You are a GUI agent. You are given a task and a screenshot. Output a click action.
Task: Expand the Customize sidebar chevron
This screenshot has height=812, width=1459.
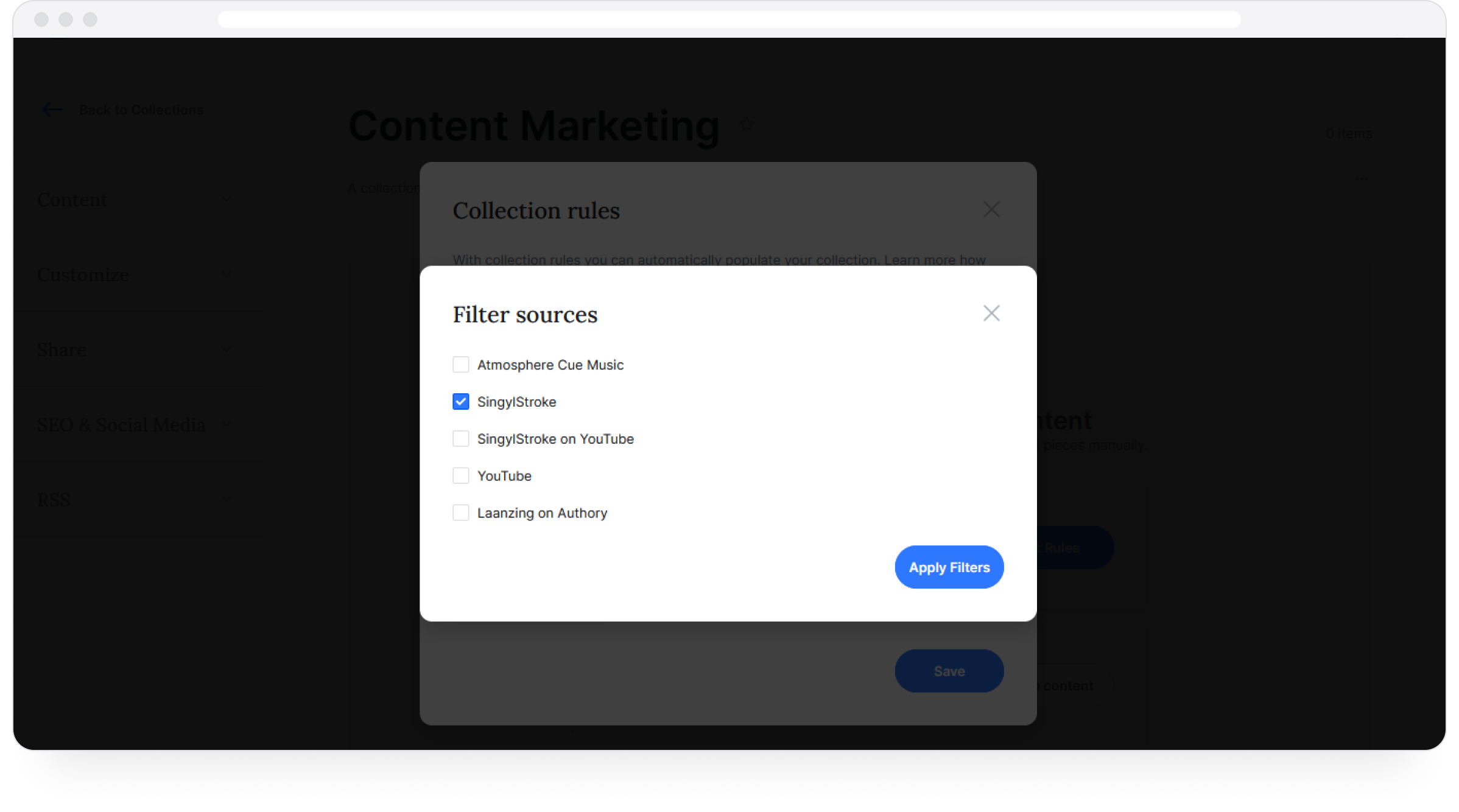coord(227,275)
